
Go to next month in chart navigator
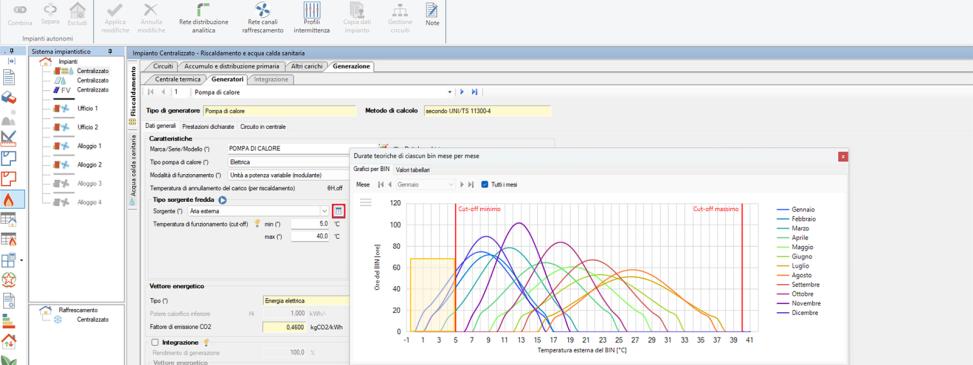pyautogui.click(x=462, y=185)
